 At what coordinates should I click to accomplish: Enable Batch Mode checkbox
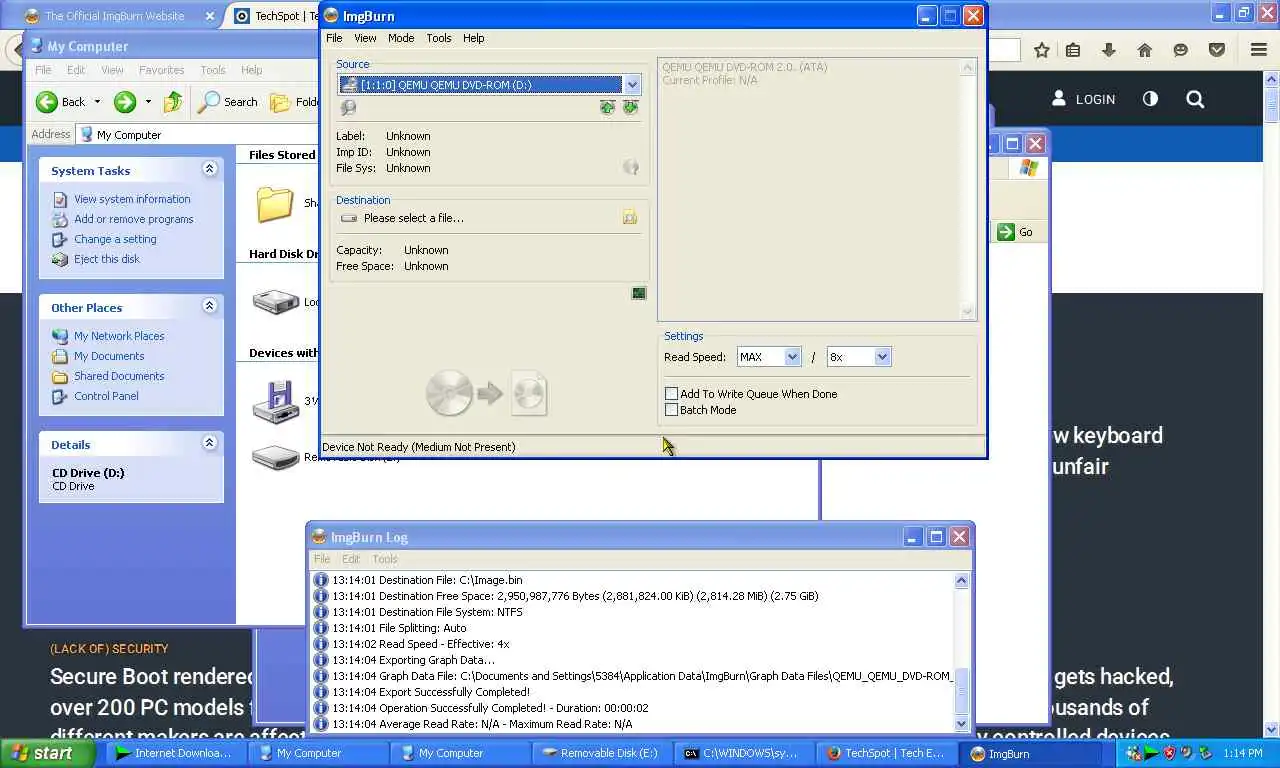click(672, 410)
